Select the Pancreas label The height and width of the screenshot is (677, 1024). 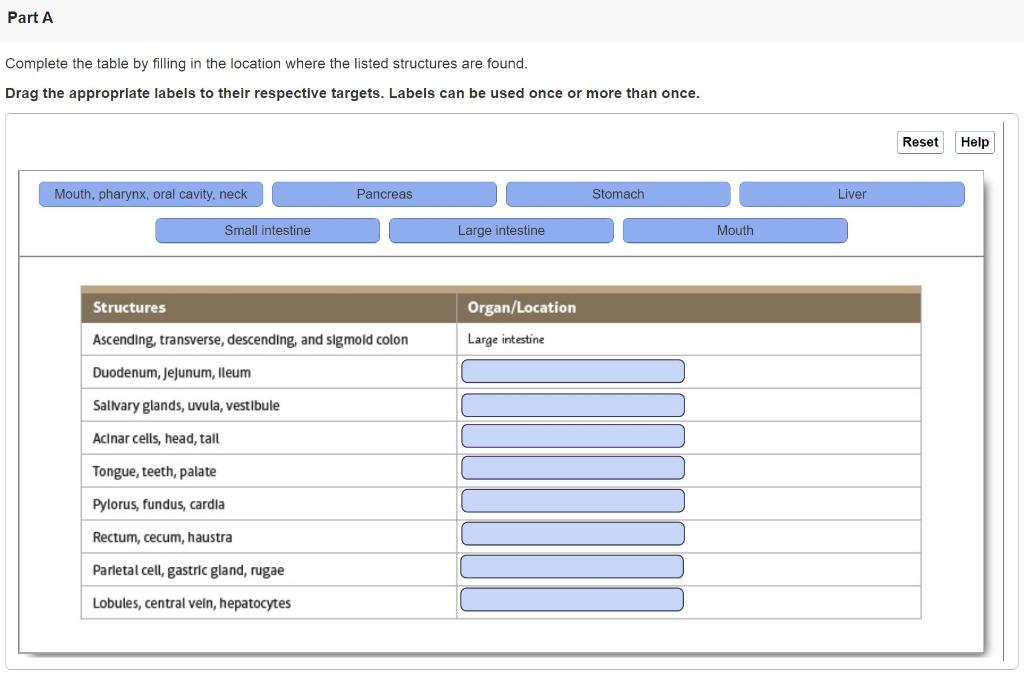point(385,193)
